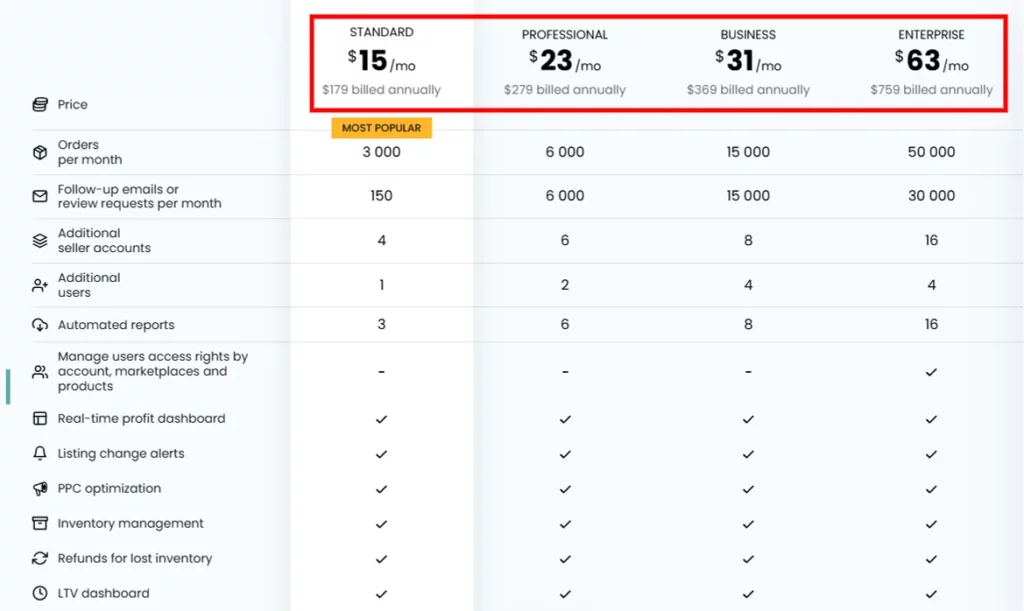Click the 3 000 orders value for Standard

pos(381,152)
